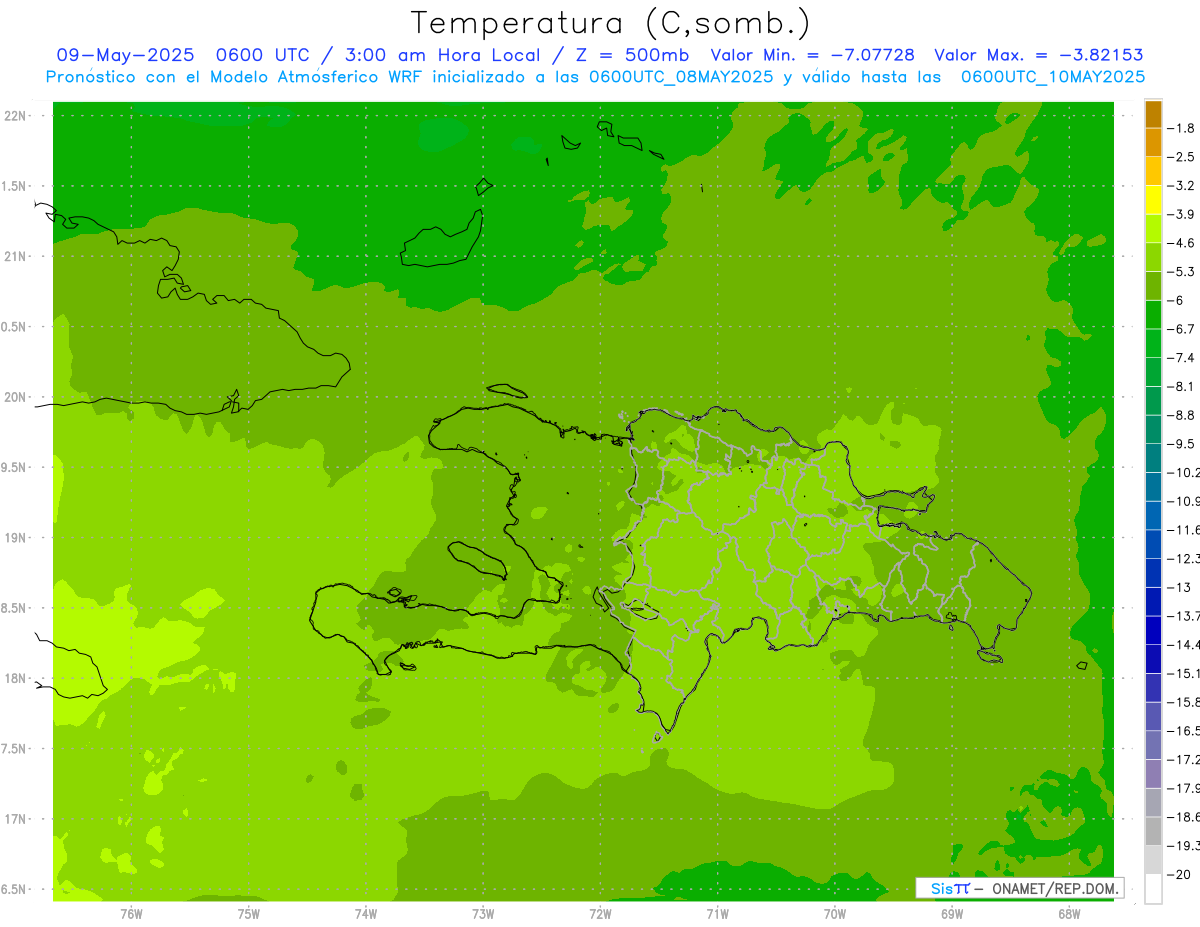Click the '20N' latitude axis label

click(16, 397)
